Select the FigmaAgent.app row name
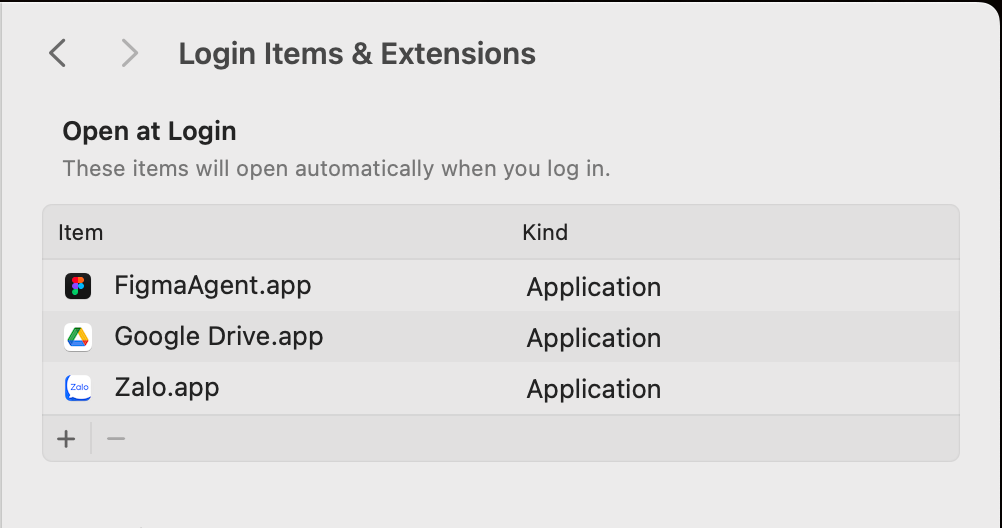Viewport: 1002px width, 528px height. pos(212,286)
